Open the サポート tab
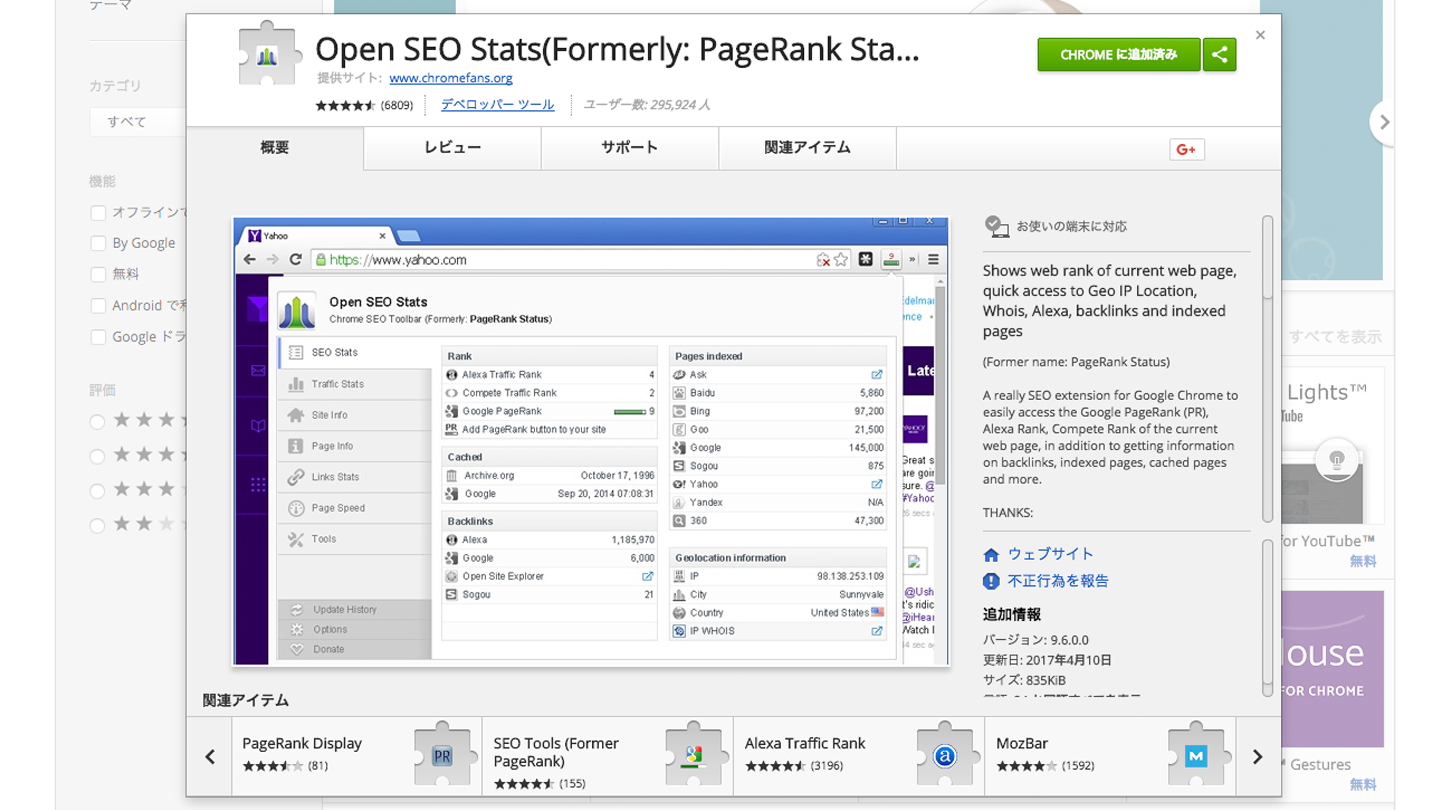Image resolution: width=1440 pixels, height=810 pixels. click(630, 148)
